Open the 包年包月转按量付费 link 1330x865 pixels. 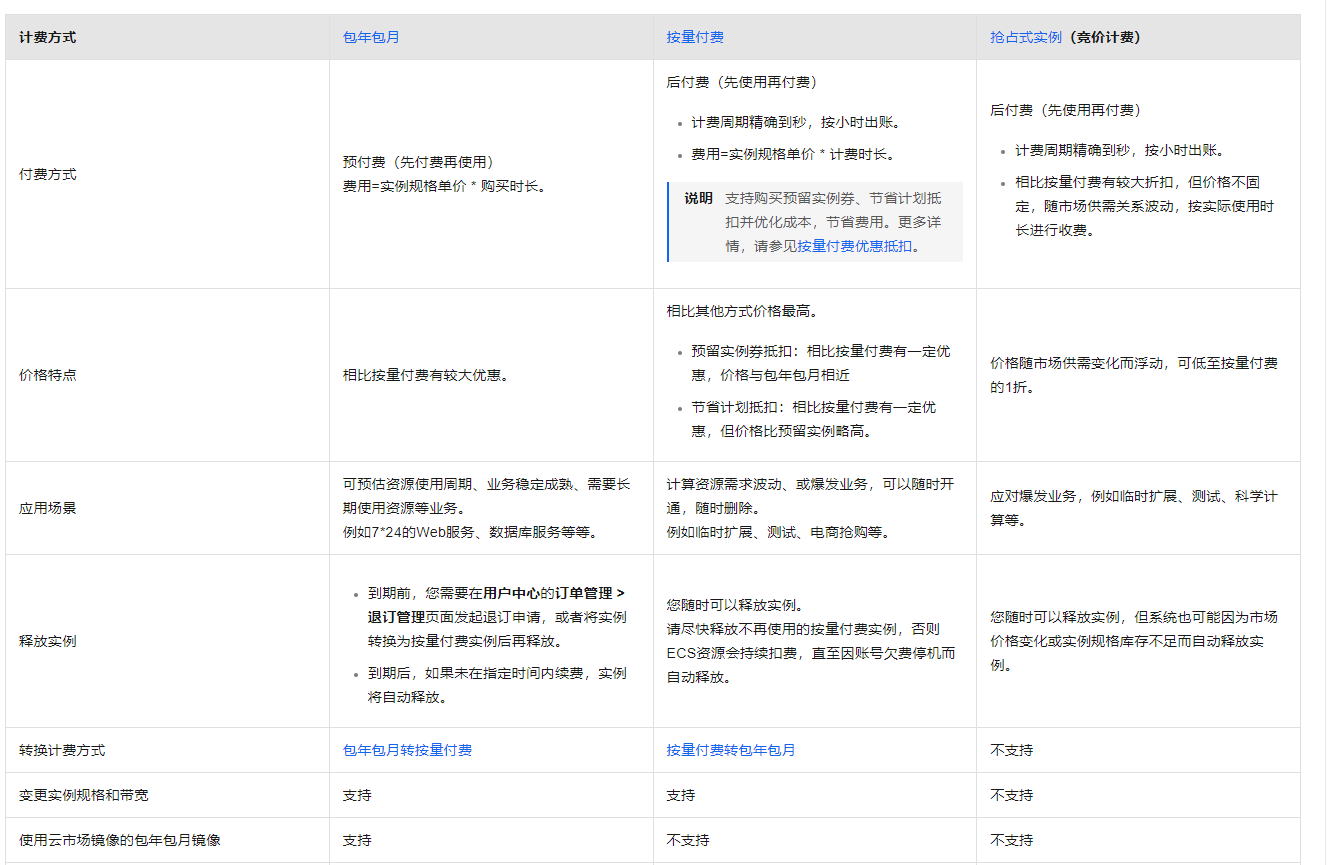(x=407, y=750)
